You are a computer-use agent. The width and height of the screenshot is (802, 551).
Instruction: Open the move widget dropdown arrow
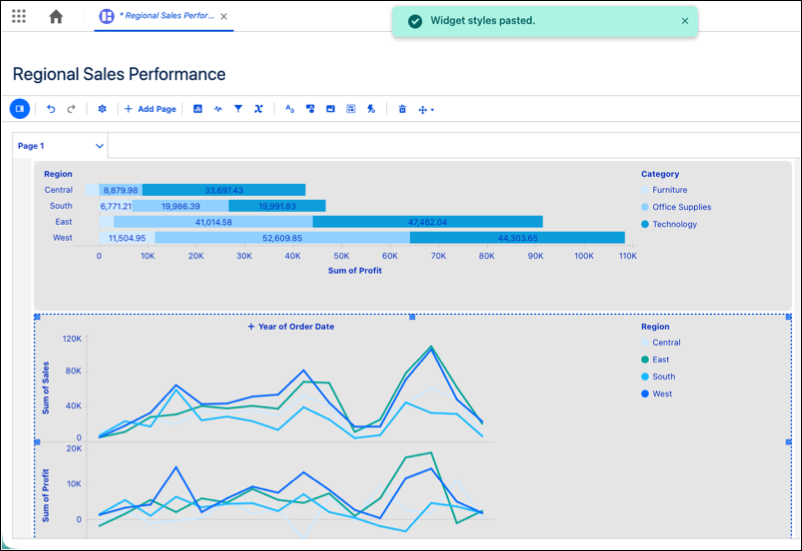[x=432, y=109]
